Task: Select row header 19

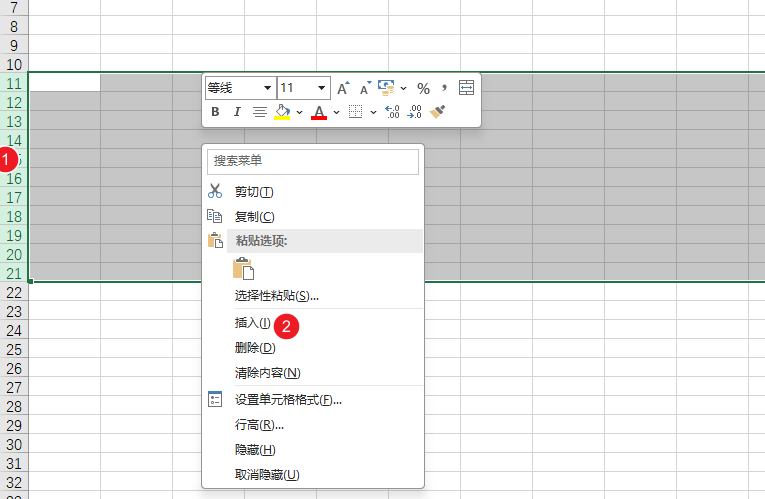Action: [x=14, y=235]
